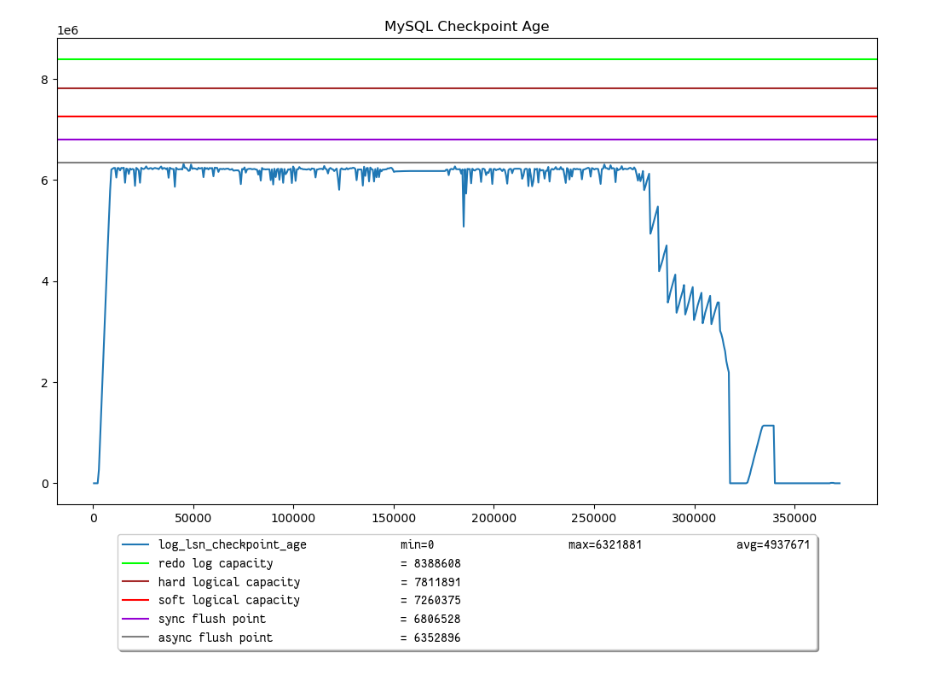Click the gray line swatch in legend
Viewport: 934px width, 679px height.
[x=135, y=637]
